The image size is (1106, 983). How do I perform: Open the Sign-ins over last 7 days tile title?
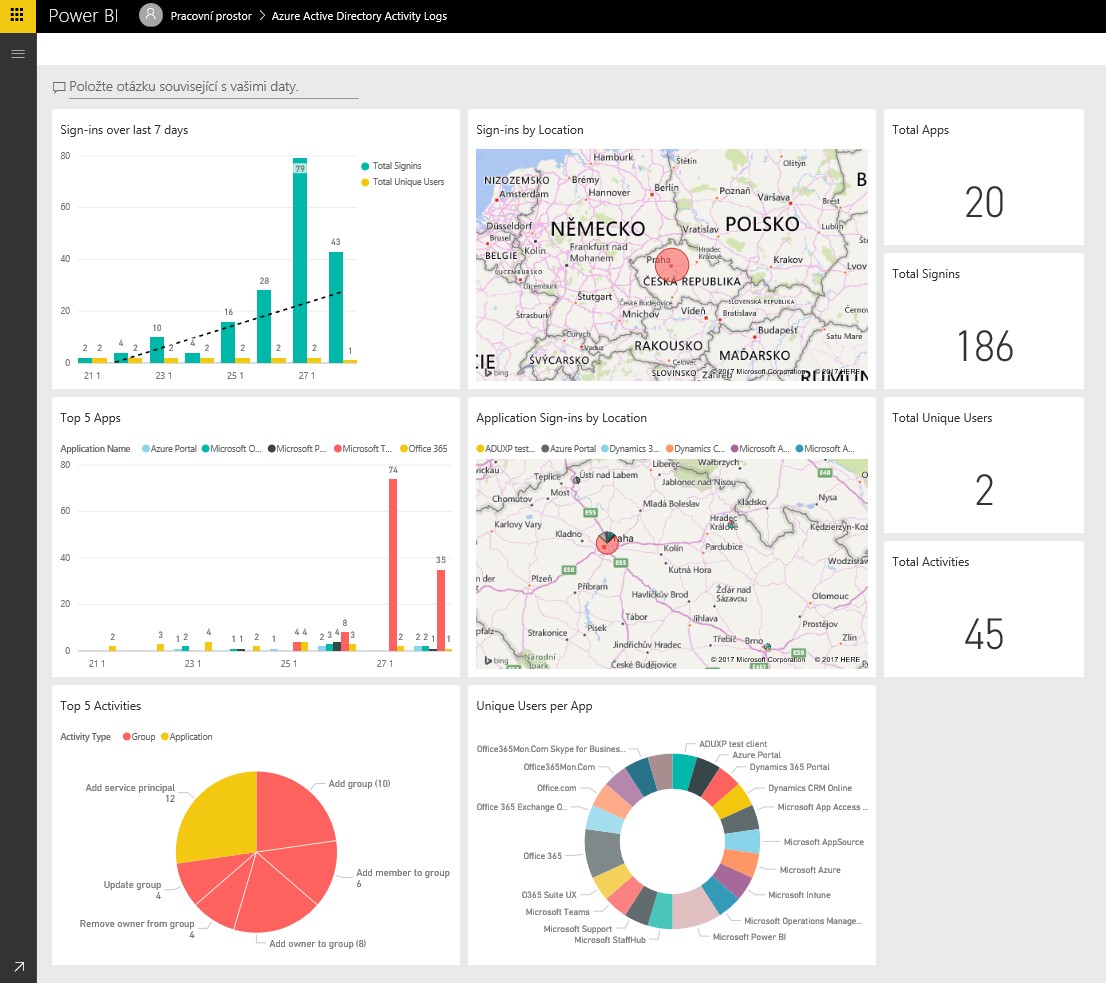[124, 130]
